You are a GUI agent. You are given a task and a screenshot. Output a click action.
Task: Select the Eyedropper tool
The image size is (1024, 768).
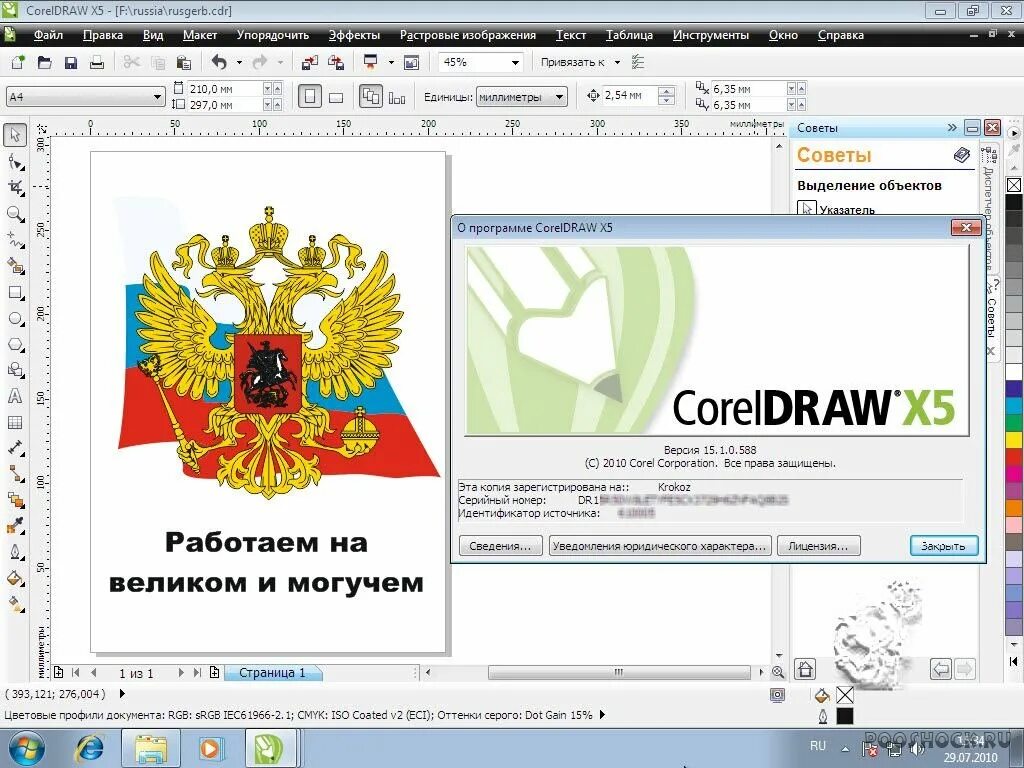[15, 526]
